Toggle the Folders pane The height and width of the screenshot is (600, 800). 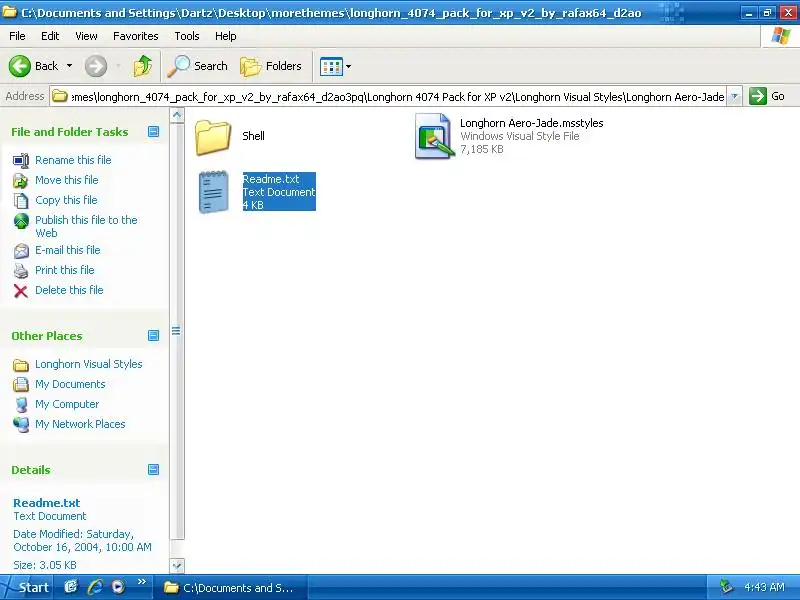pyautogui.click(x=271, y=66)
